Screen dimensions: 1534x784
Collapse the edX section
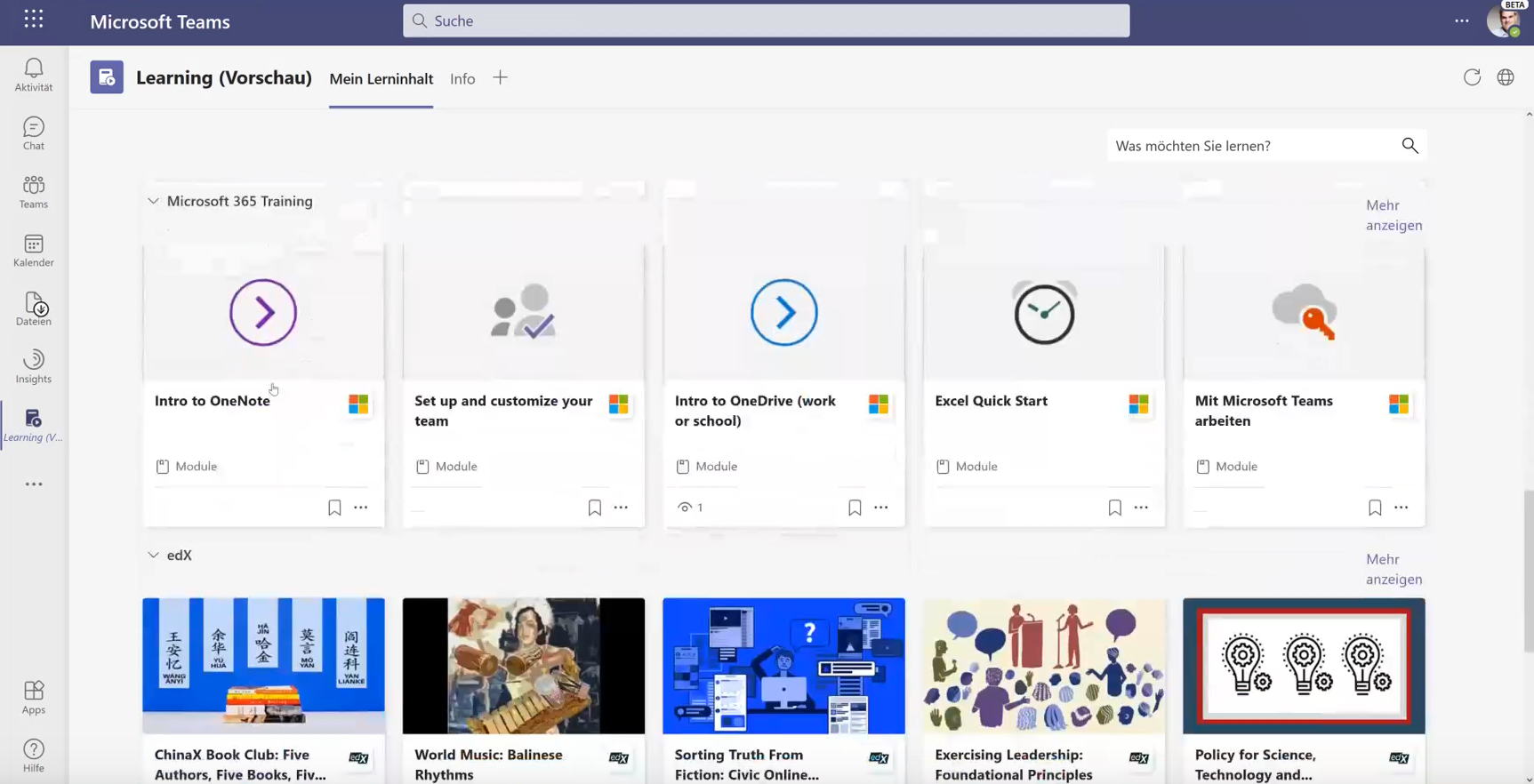[153, 555]
